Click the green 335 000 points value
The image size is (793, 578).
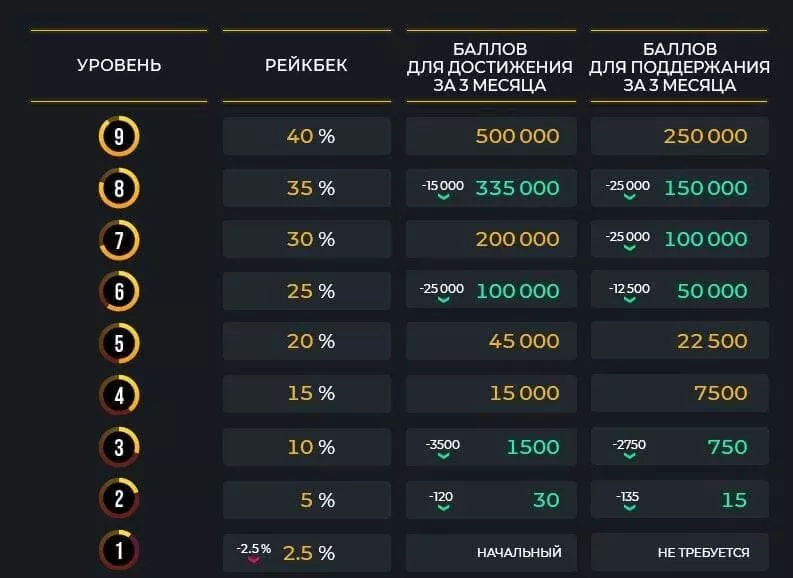click(x=517, y=188)
